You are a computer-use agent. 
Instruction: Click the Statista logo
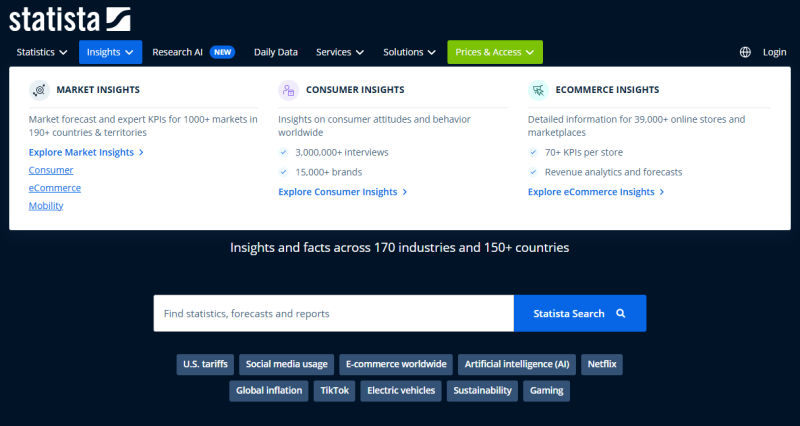pos(70,19)
